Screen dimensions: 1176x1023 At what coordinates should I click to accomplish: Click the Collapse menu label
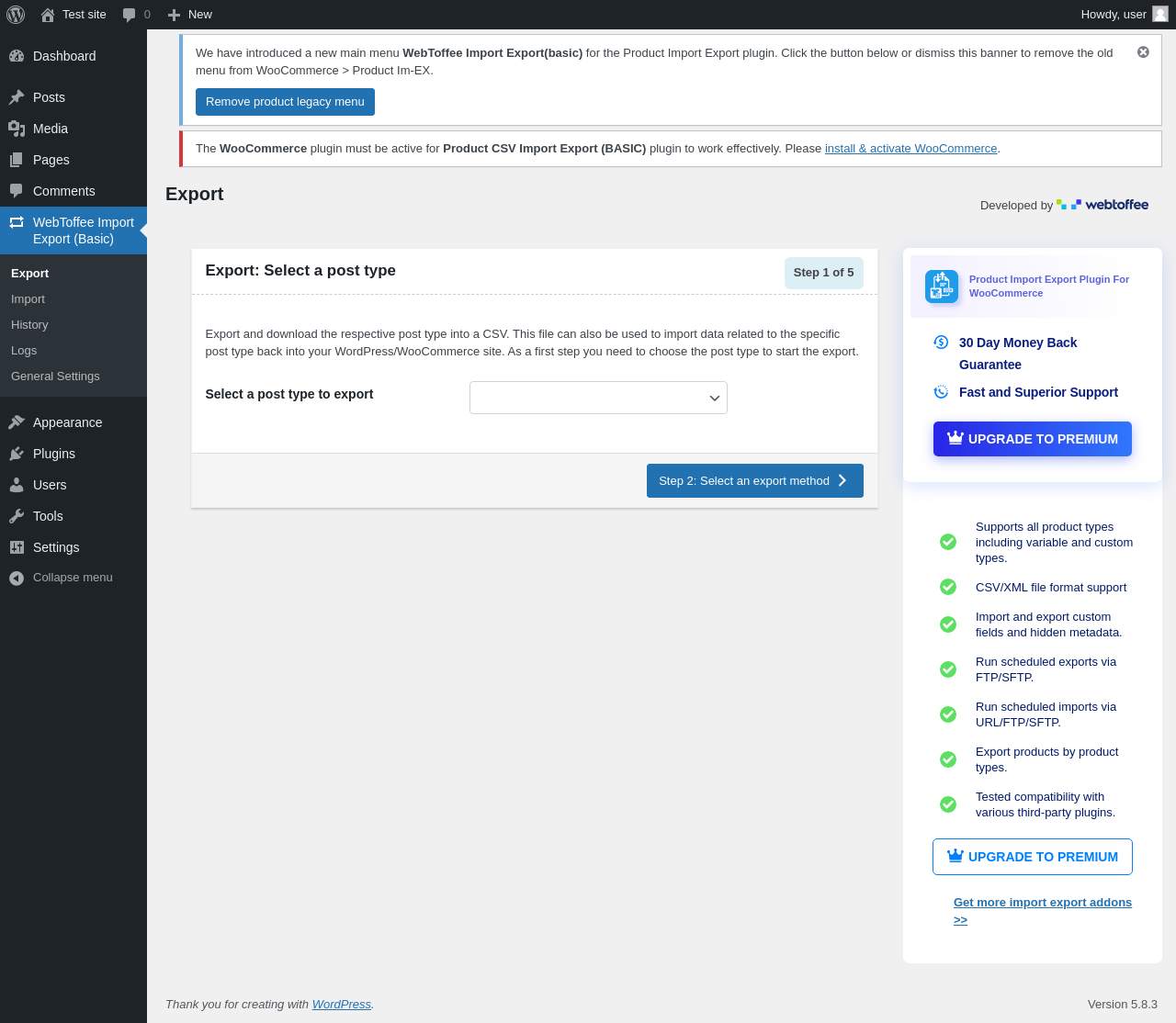[73, 578]
